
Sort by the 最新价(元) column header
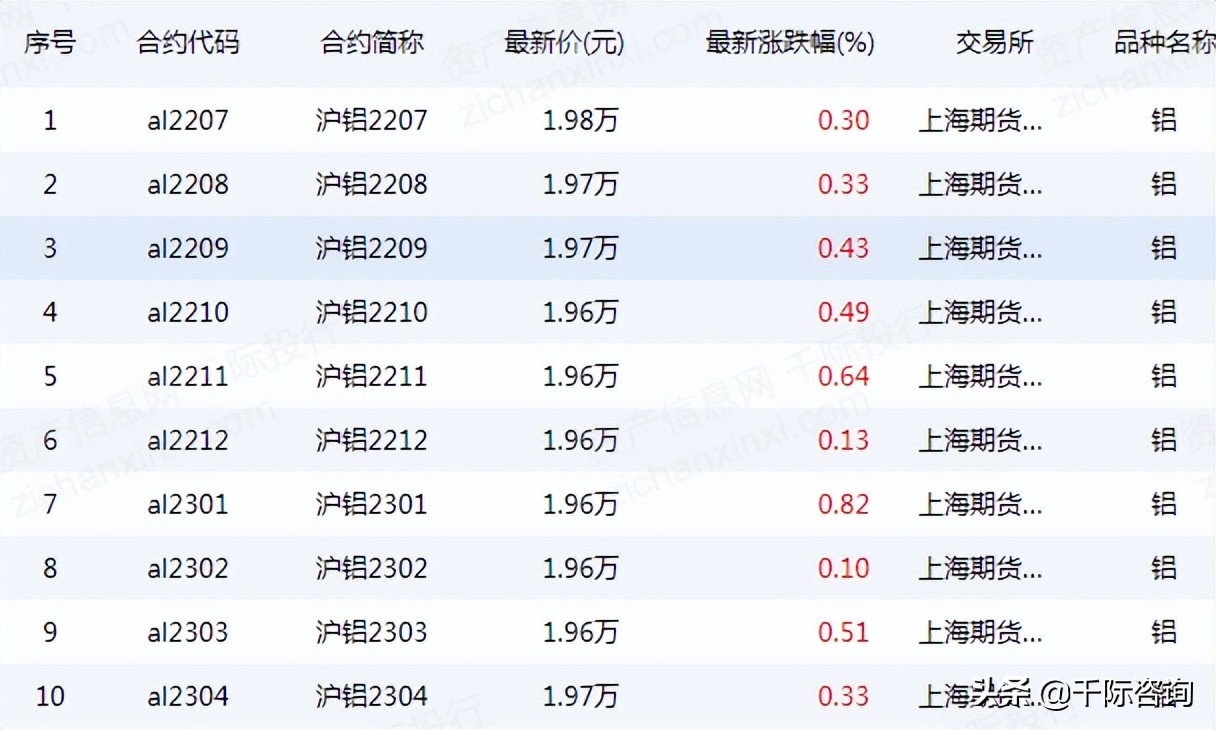pyautogui.click(x=563, y=43)
